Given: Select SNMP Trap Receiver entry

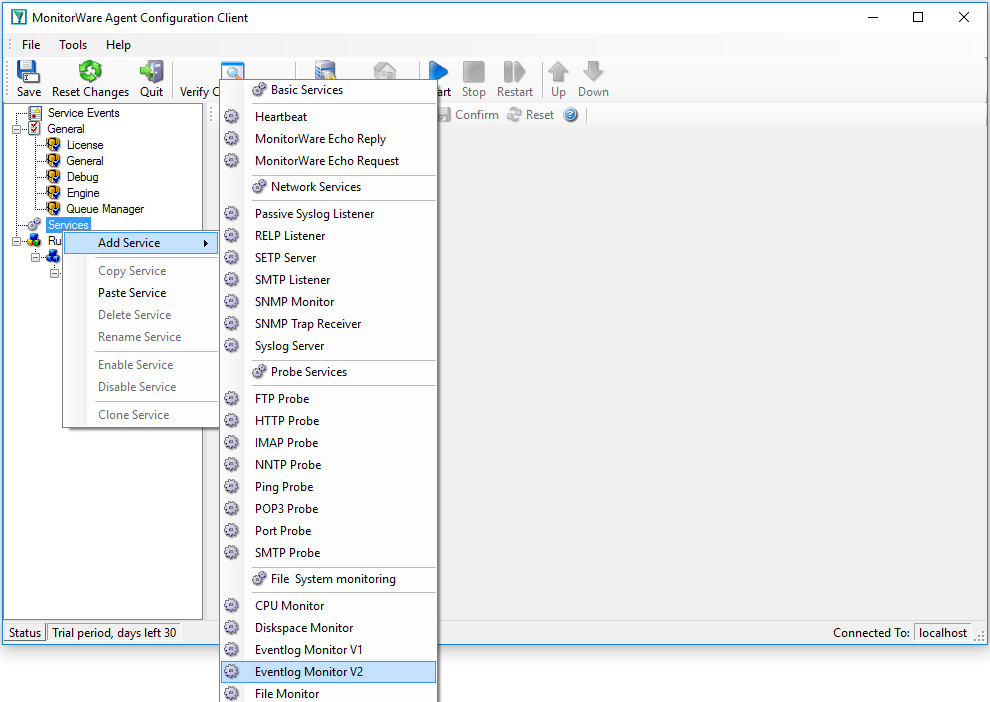Looking at the screenshot, I should 328,324.
